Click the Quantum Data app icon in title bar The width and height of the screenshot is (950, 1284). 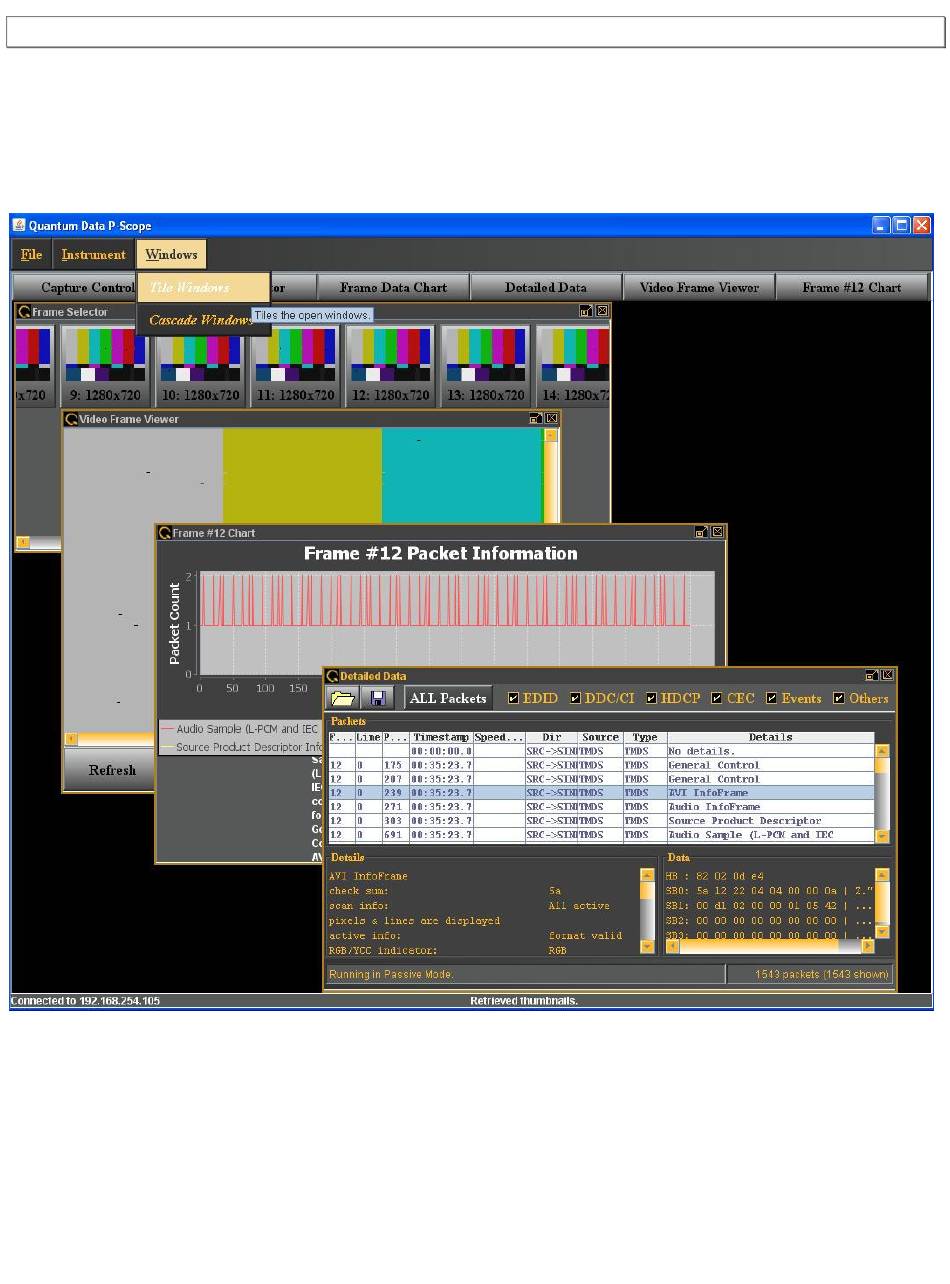19,225
